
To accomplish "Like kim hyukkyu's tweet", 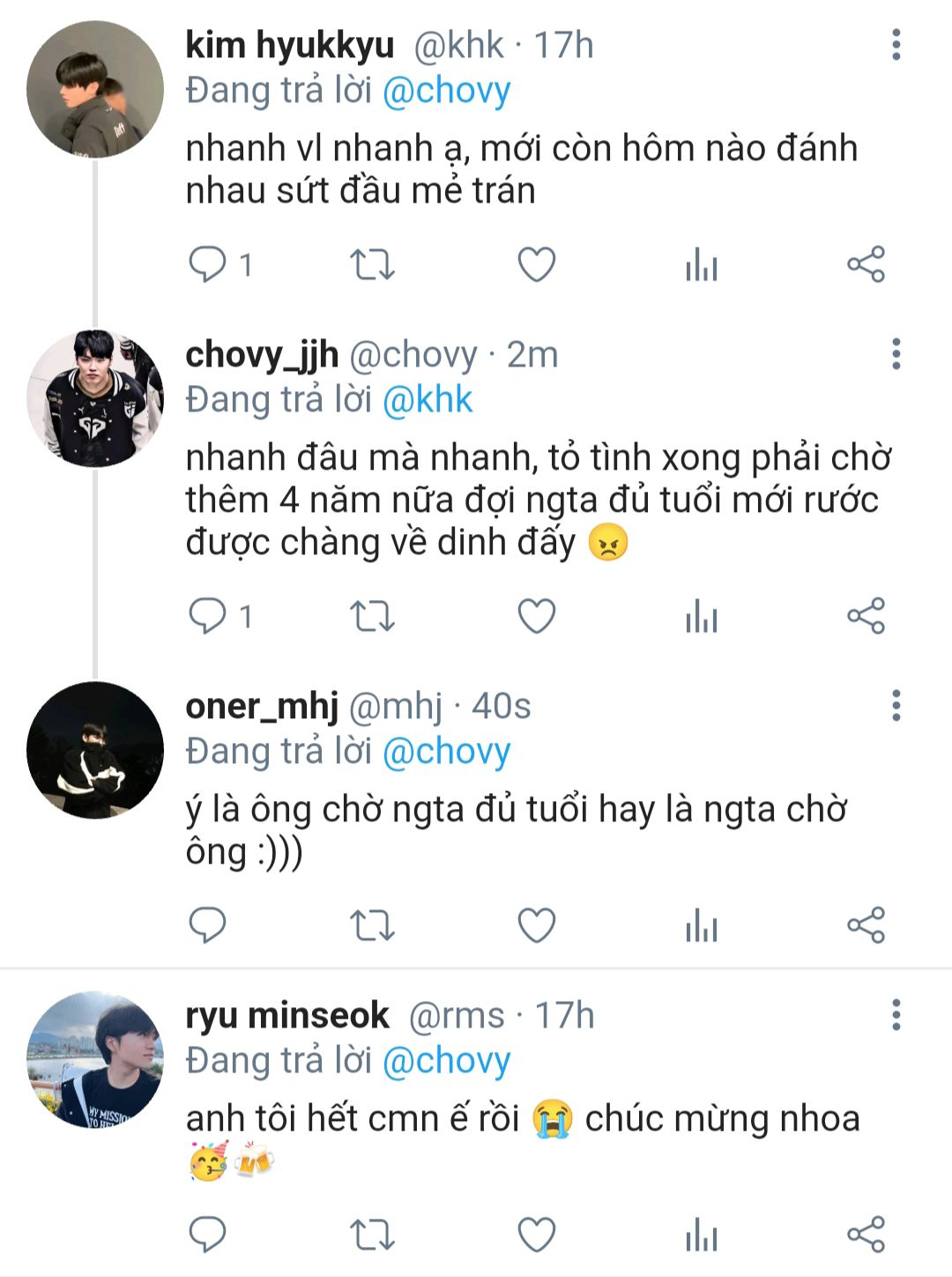I will pos(536,264).
